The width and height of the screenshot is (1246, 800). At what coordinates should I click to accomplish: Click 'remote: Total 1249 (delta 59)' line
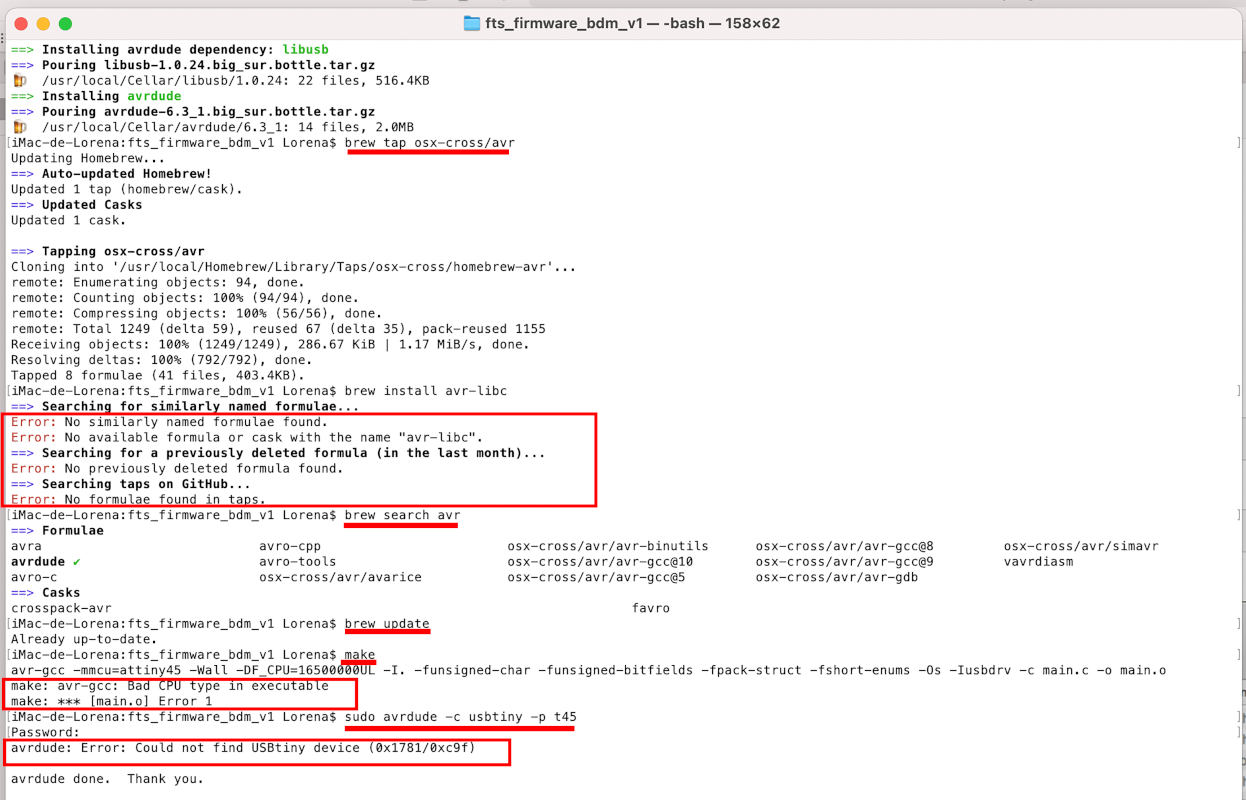[x=278, y=329]
